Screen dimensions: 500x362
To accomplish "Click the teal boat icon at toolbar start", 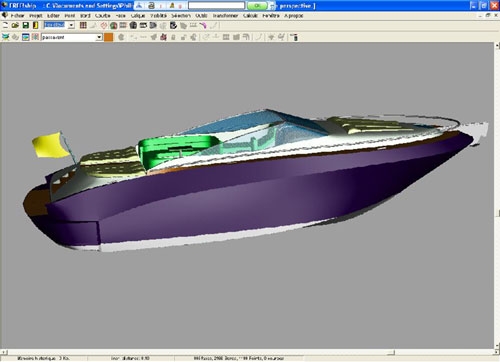I will [x=5, y=37].
